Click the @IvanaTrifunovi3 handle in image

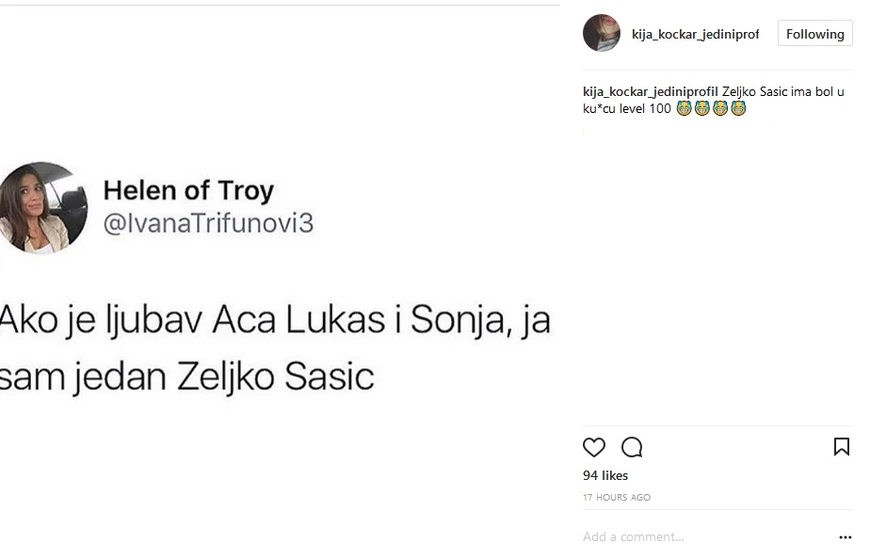tap(208, 223)
